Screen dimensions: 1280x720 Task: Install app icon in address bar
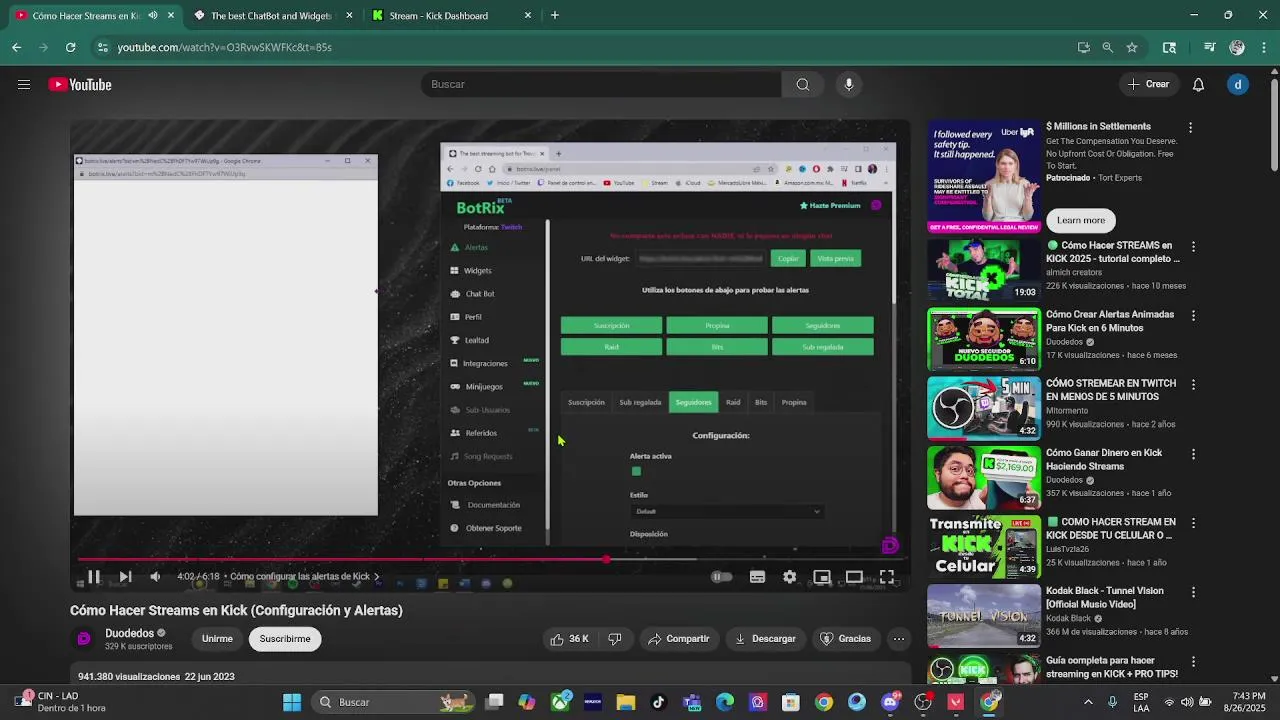pyautogui.click(x=1083, y=47)
